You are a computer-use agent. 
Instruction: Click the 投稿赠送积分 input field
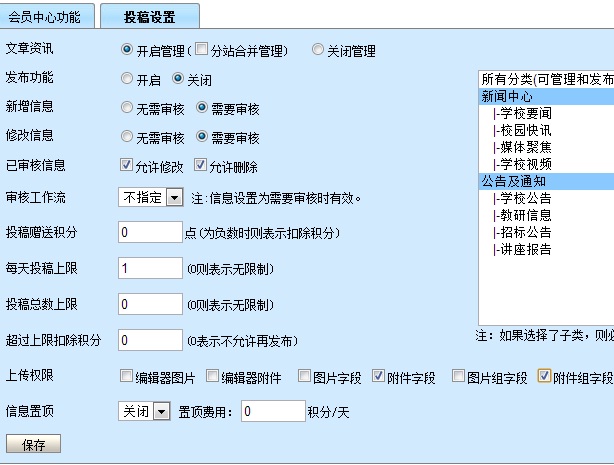pyautogui.click(x=150, y=233)
